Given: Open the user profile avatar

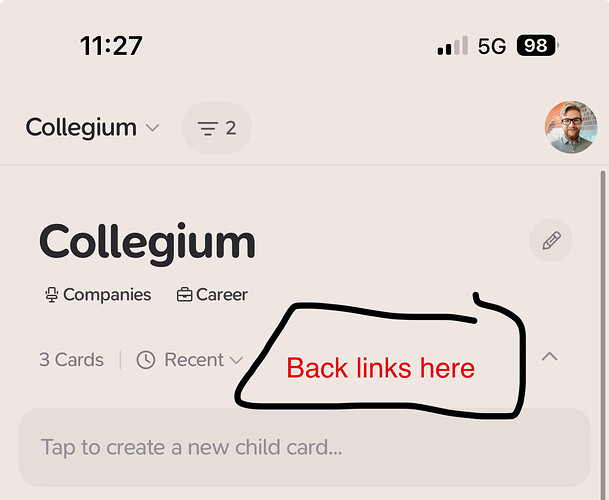Looking at the screenshot, I should click(x=571, y=127).
